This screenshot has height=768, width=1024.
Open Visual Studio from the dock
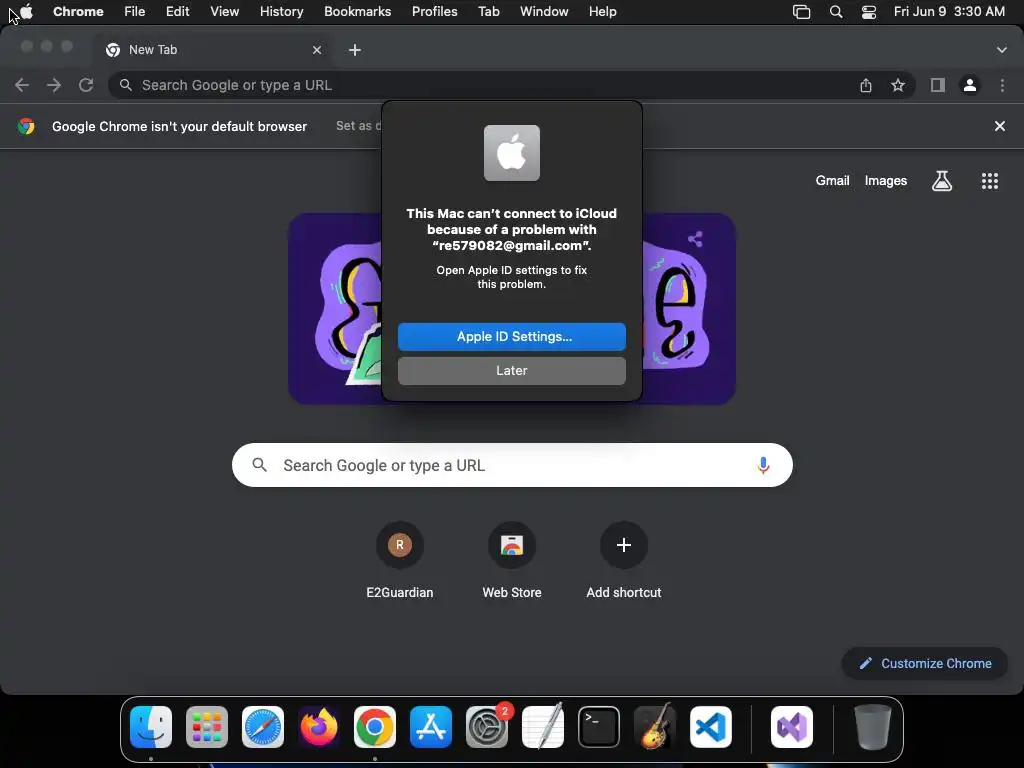click(x=792, y=727)
